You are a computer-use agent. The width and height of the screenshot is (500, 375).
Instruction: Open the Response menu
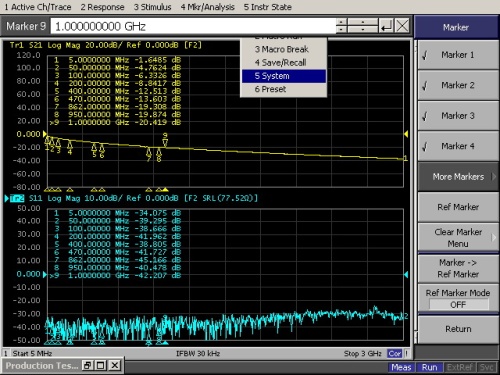(102, 7)
